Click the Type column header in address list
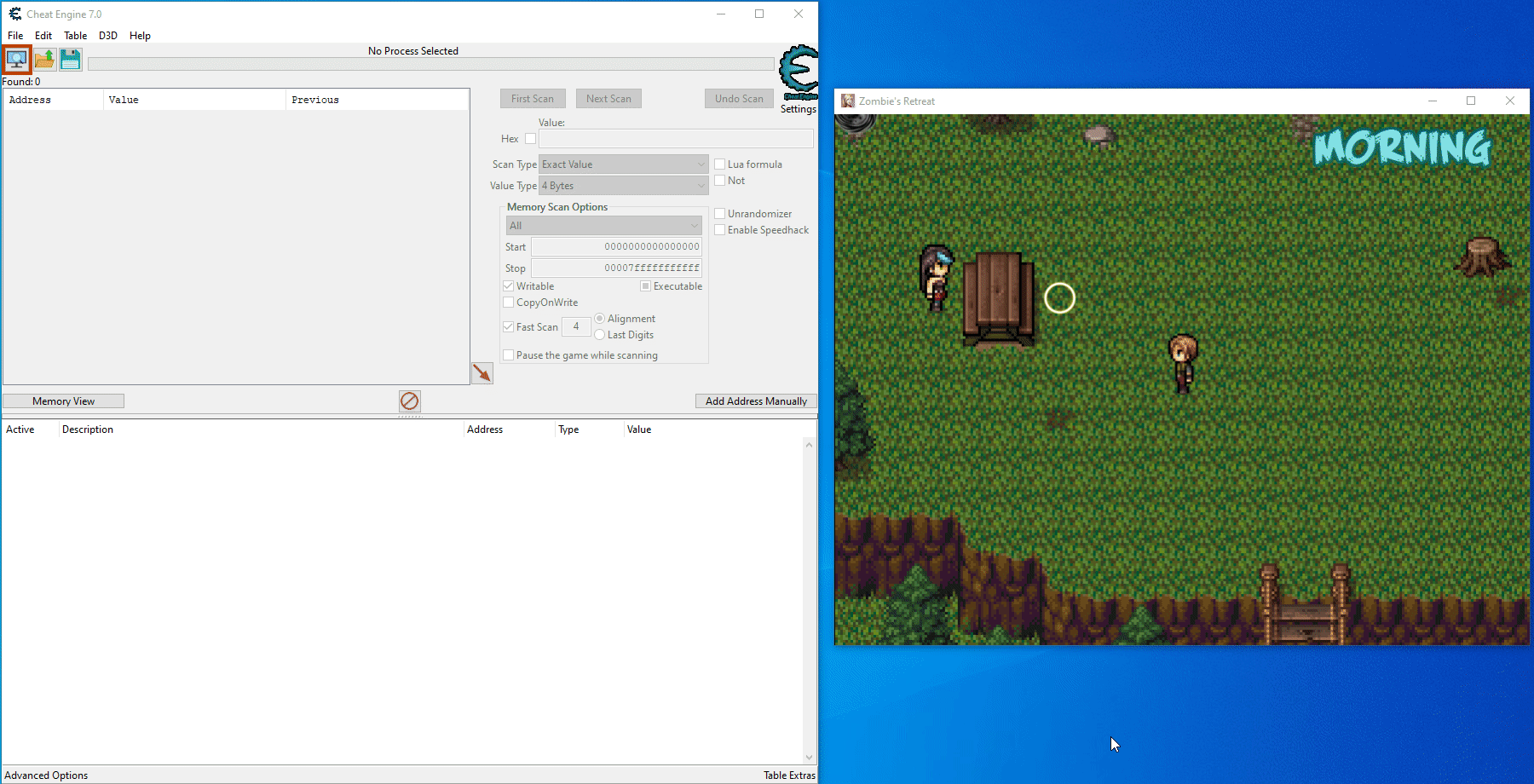Viewport: 1534px width, 784px height. [x=589, y=429]
